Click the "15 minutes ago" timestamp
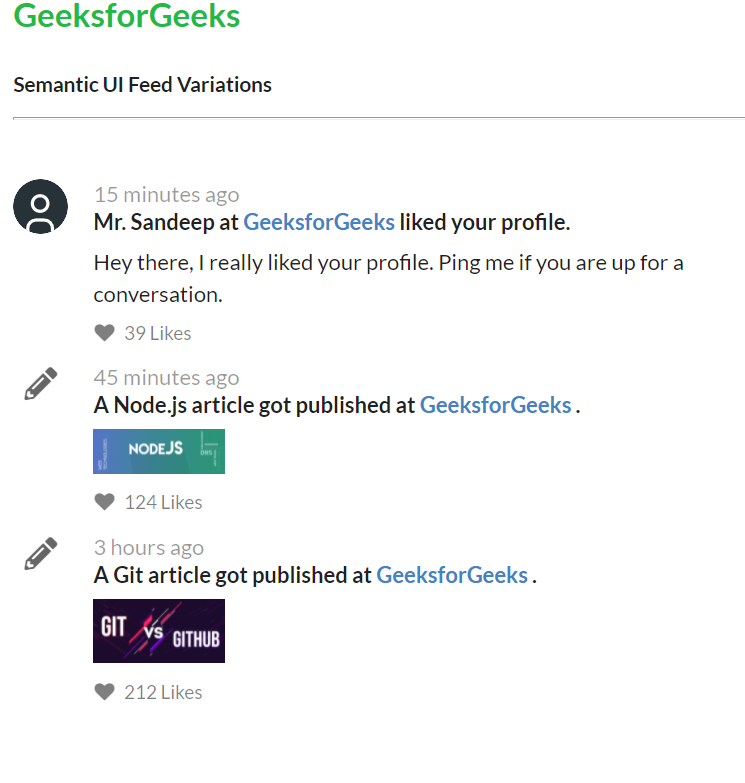The image size is (745, 783). point(166,194)
